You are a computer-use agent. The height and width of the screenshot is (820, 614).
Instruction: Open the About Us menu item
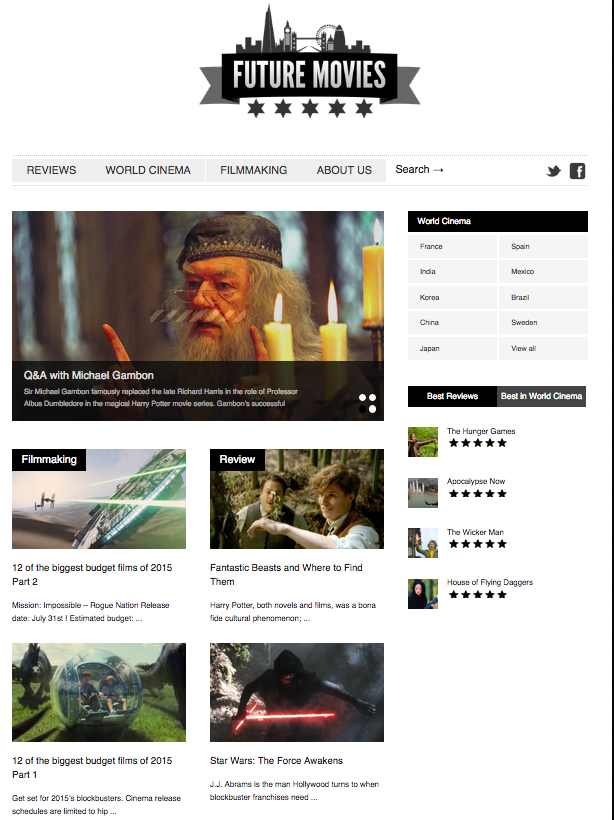coord(344,170)
